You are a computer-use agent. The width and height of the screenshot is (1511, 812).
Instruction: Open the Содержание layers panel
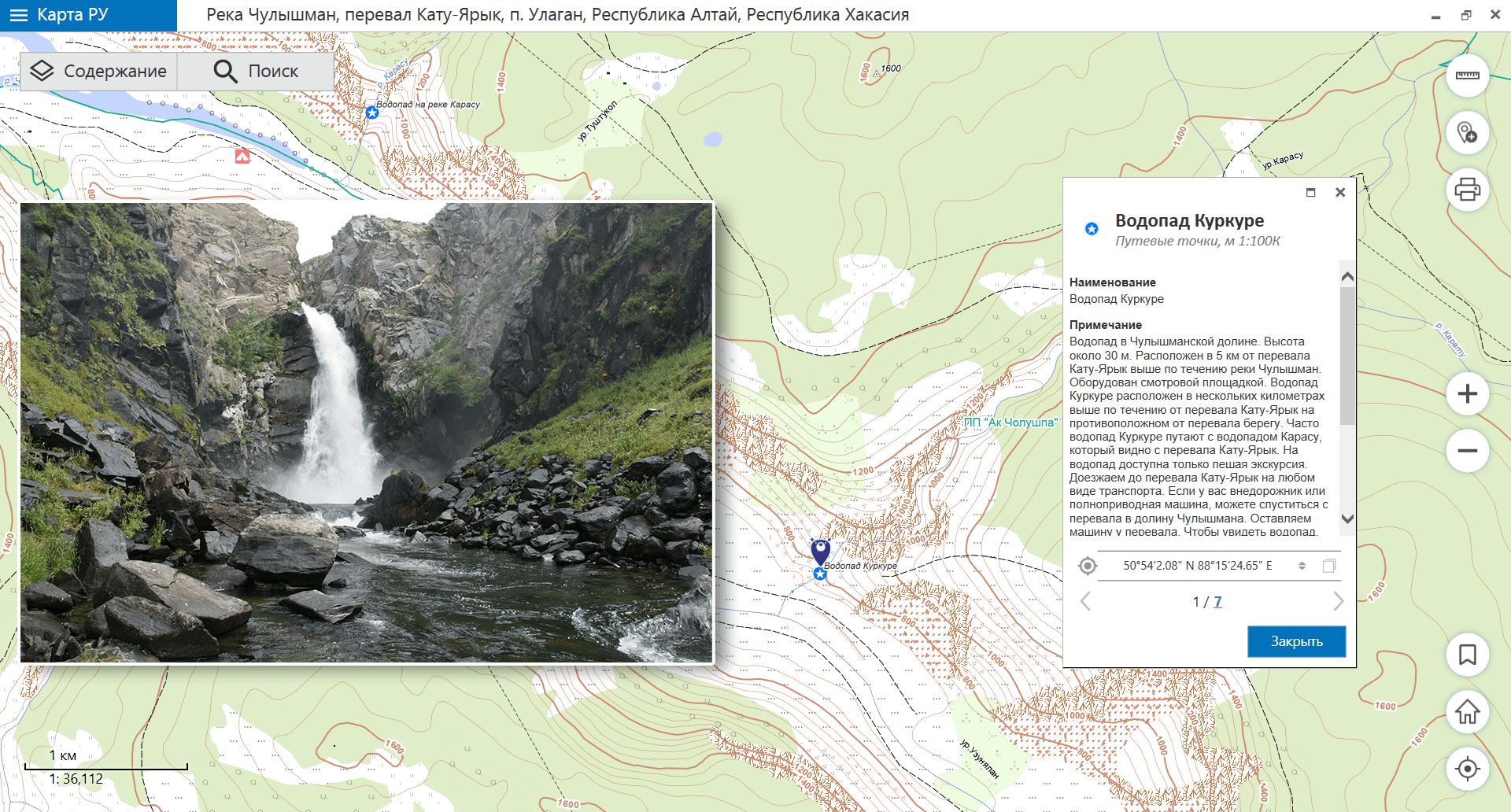[x=99, y=72]
